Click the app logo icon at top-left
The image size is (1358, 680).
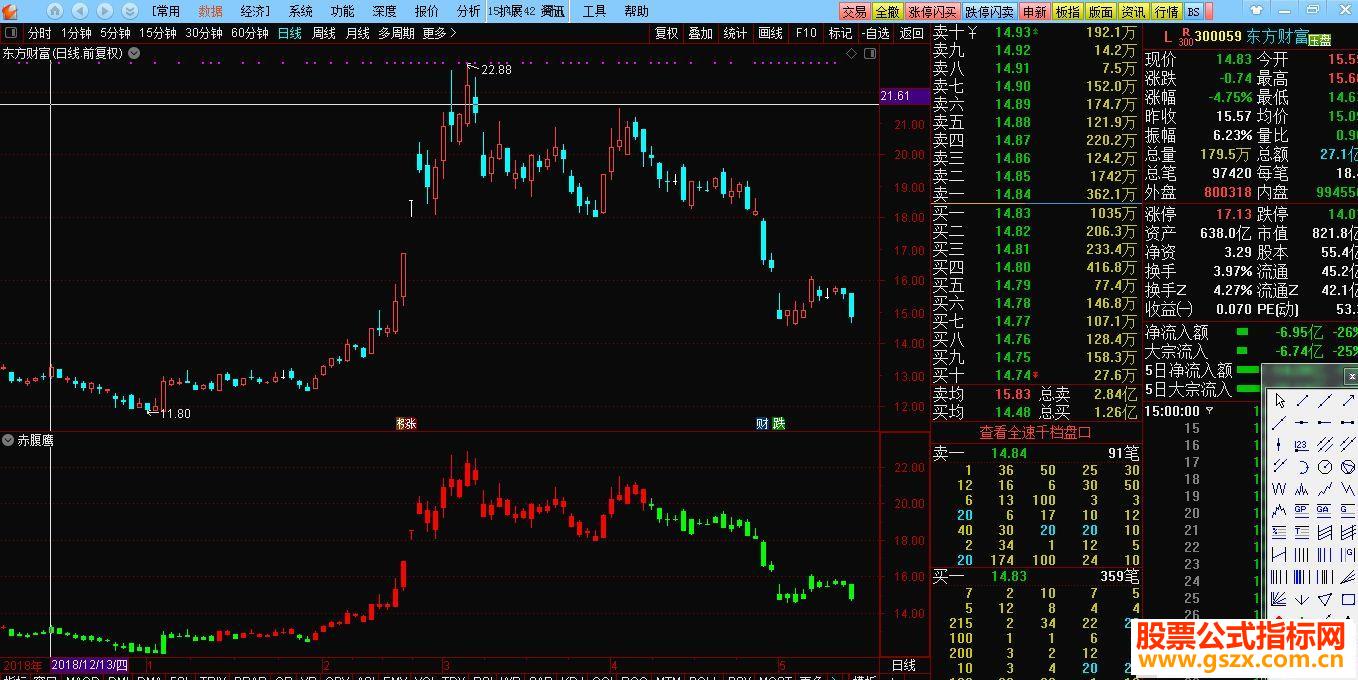[x=11, y=11]
